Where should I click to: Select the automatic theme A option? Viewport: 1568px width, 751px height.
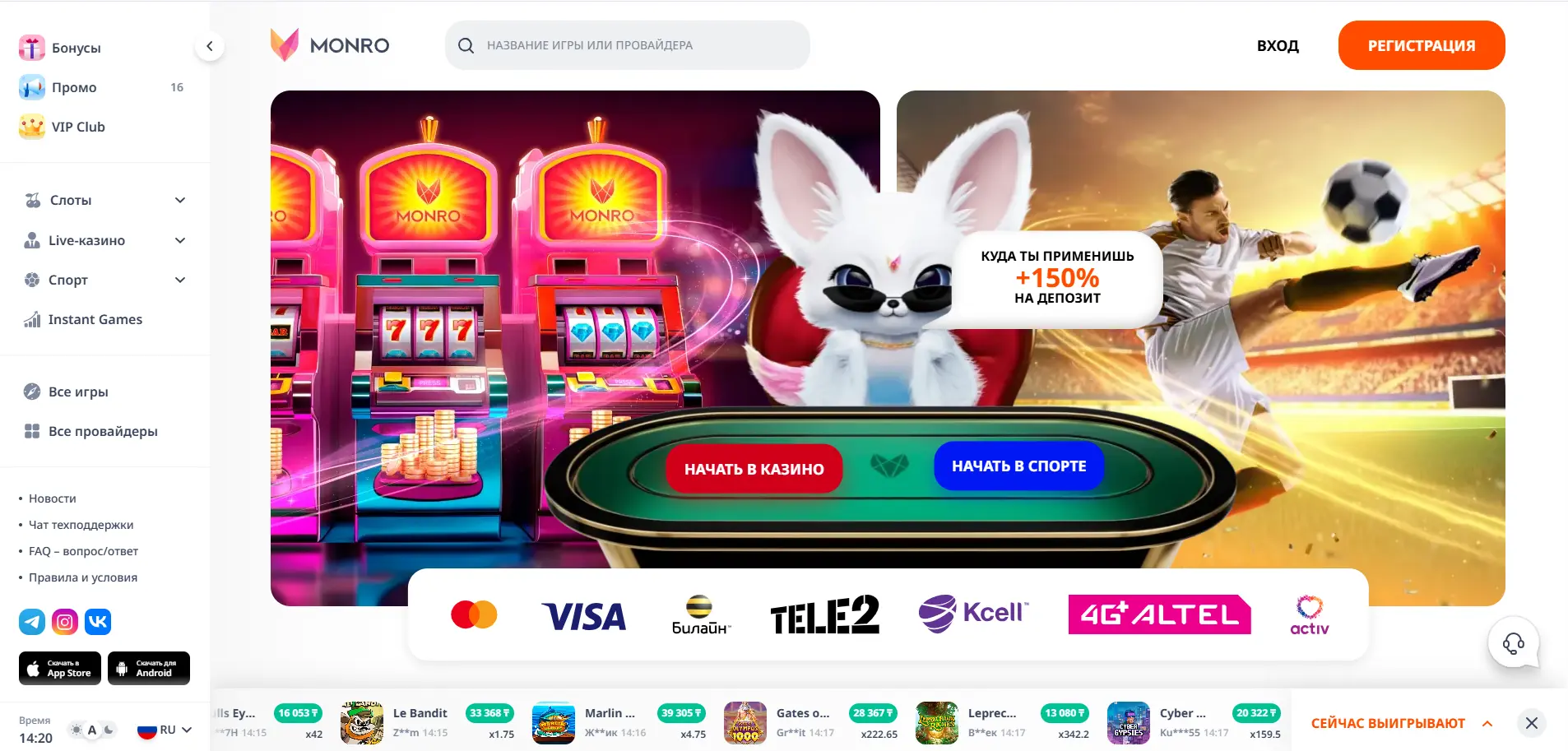tap(92, 730)
